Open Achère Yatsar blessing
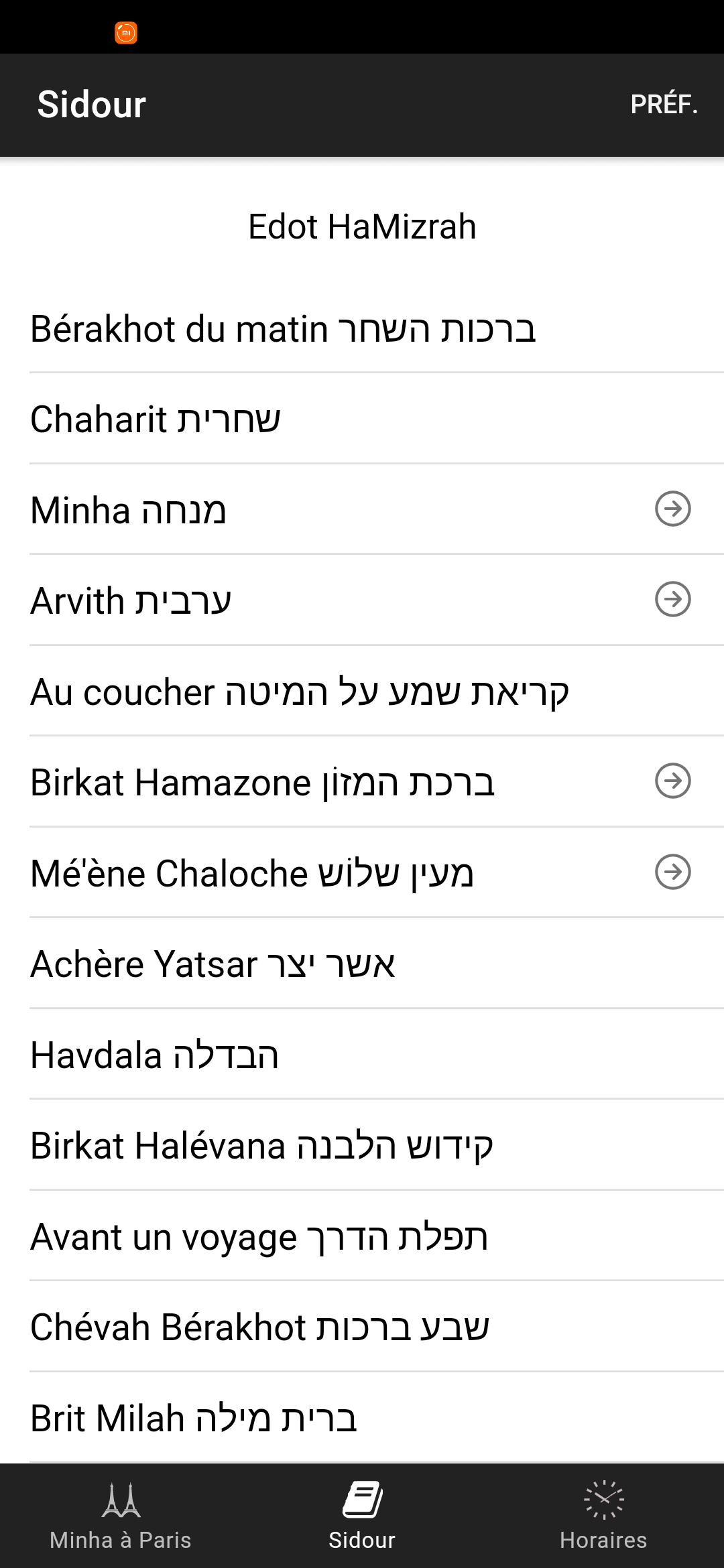 362,964
